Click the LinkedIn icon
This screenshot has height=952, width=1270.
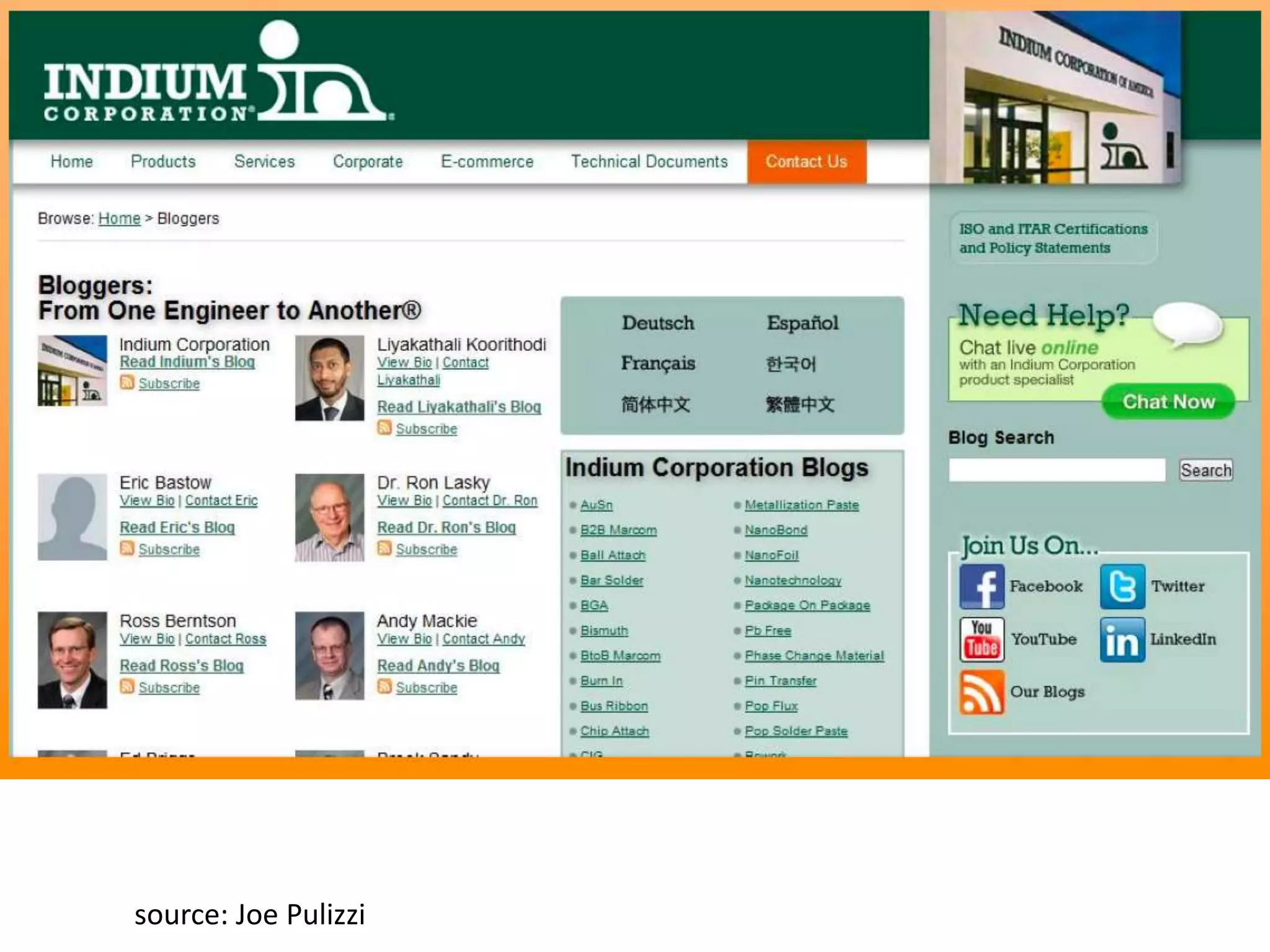pos(1122,639)
